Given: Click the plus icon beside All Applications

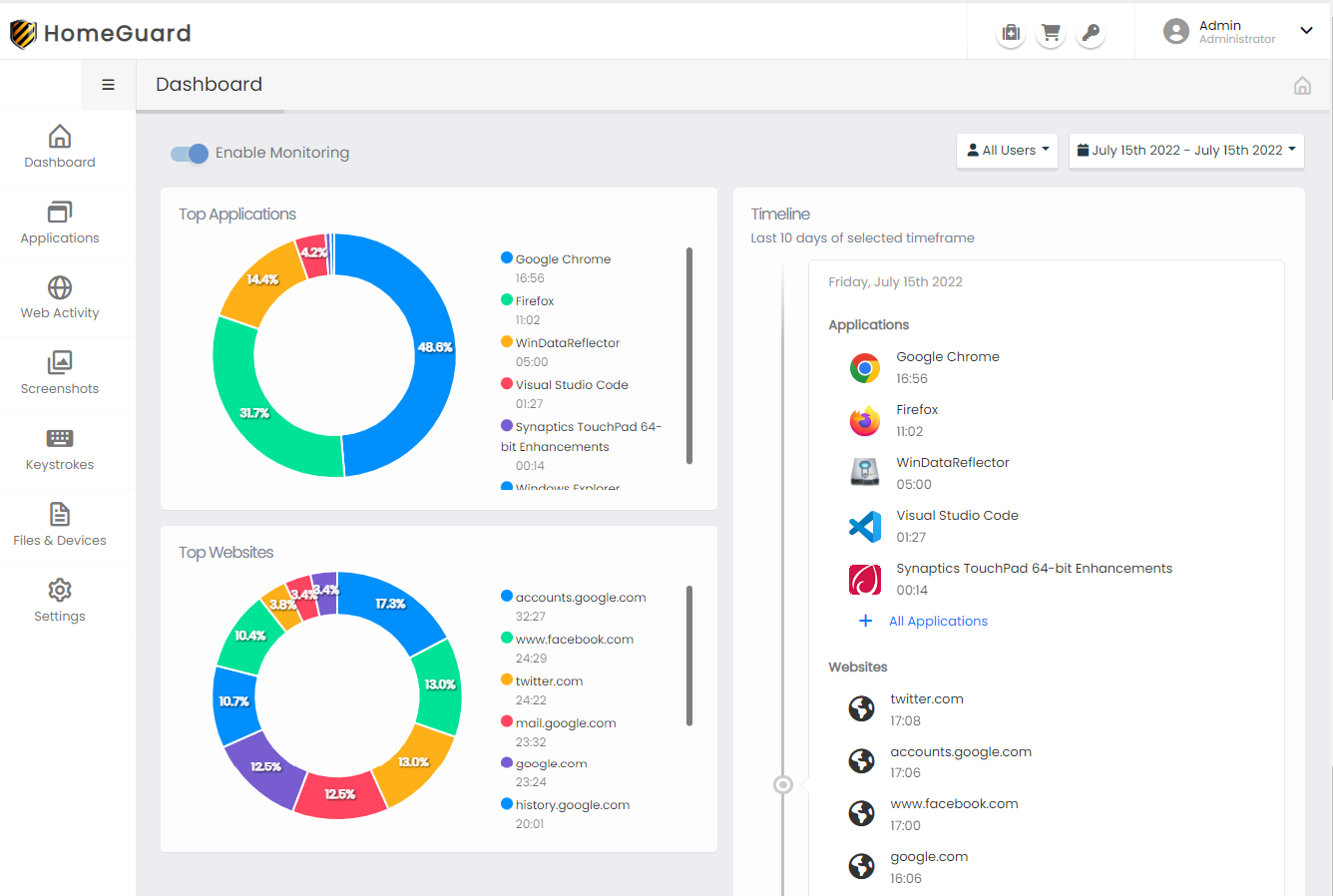Looking at the screenshot, I should 865,621.
